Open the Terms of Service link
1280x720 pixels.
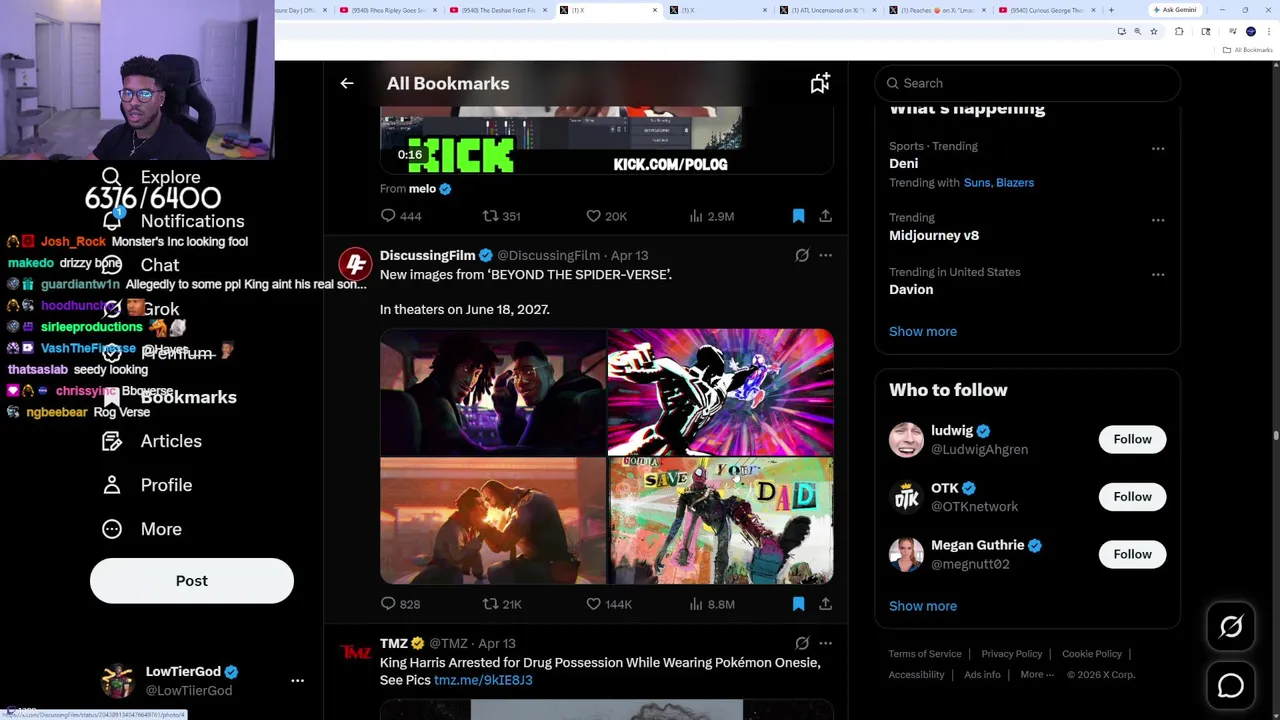[925, 654]
